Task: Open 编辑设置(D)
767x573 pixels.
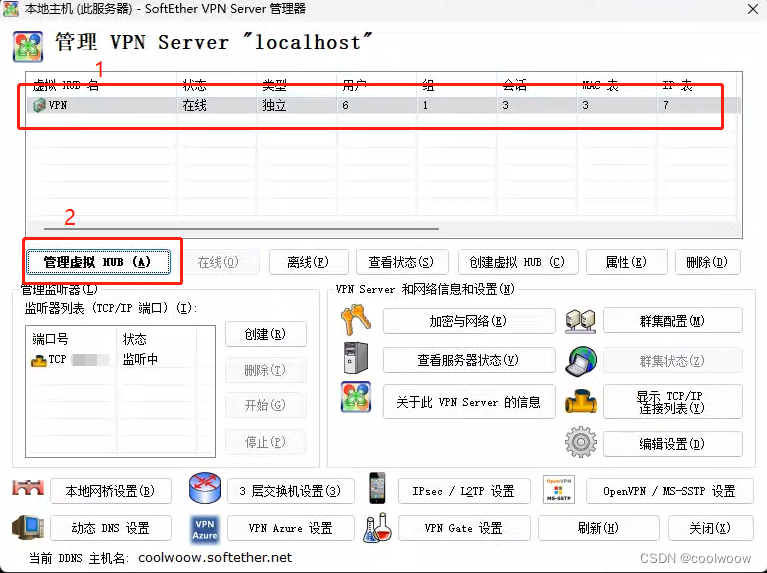Action: point(673,444)
